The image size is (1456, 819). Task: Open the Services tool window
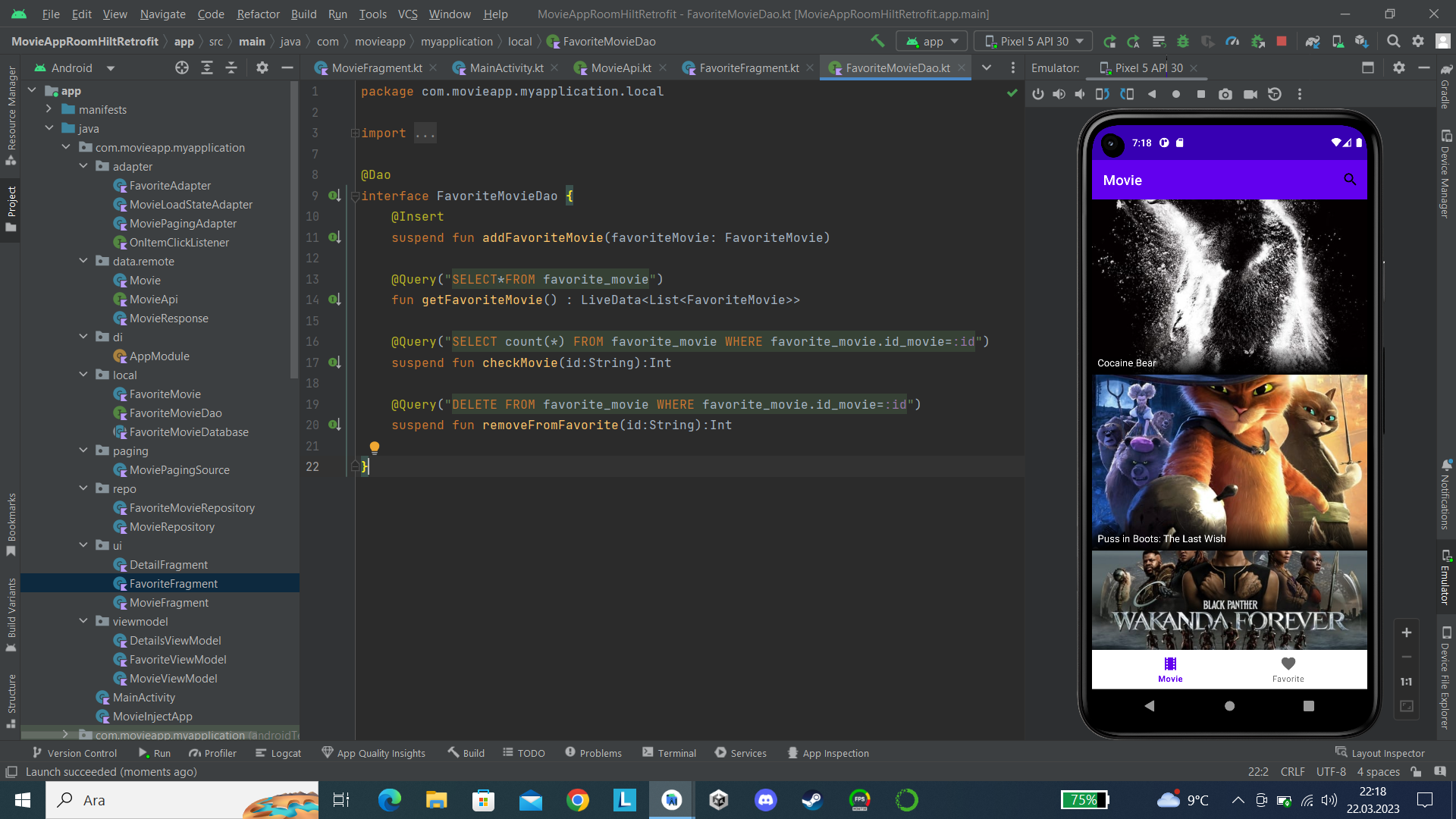click(747, 752)
